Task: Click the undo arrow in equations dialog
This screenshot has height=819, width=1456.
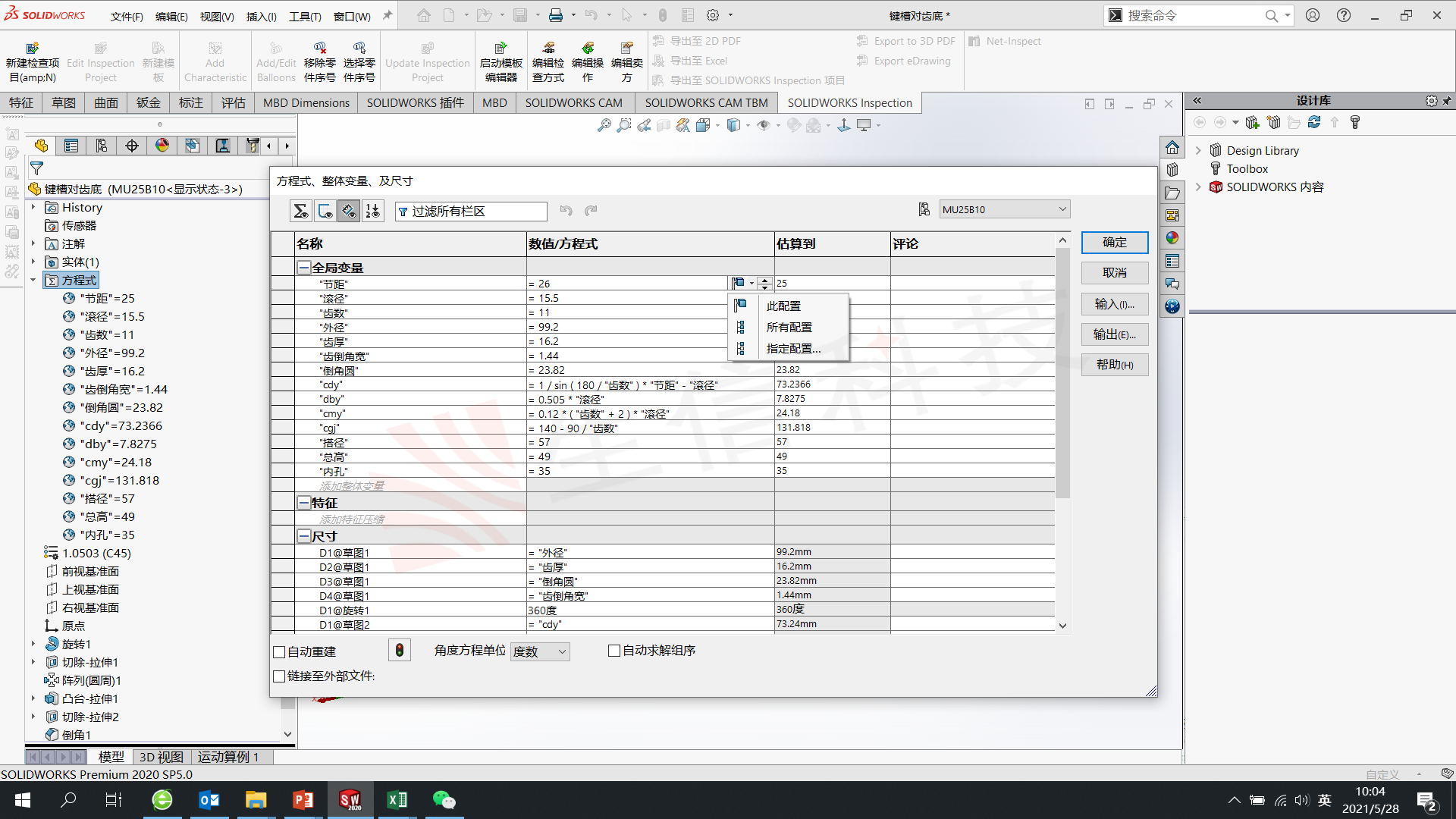Action: (566, 210)
